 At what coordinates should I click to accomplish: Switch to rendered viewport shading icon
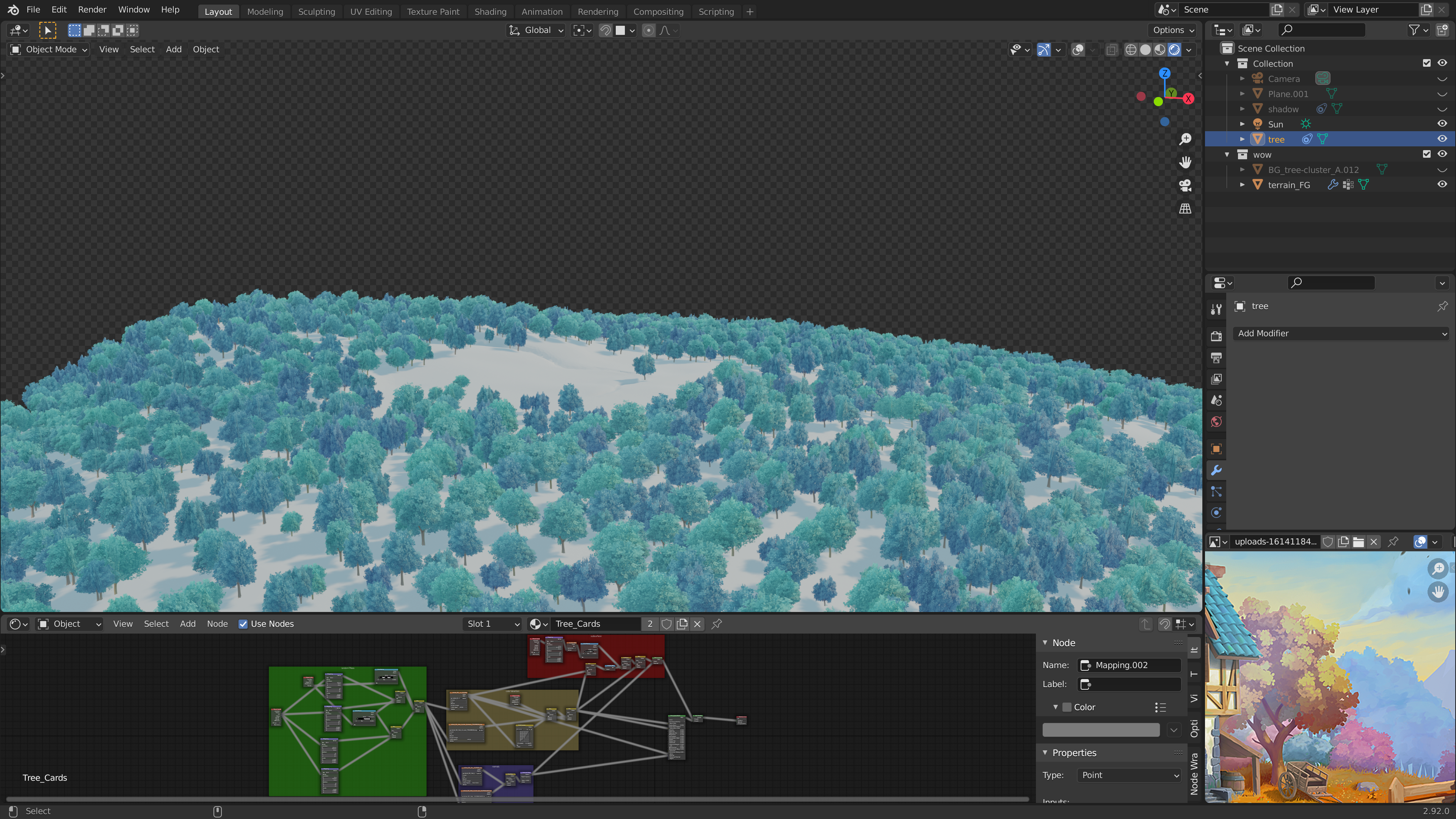point(1175,50)
